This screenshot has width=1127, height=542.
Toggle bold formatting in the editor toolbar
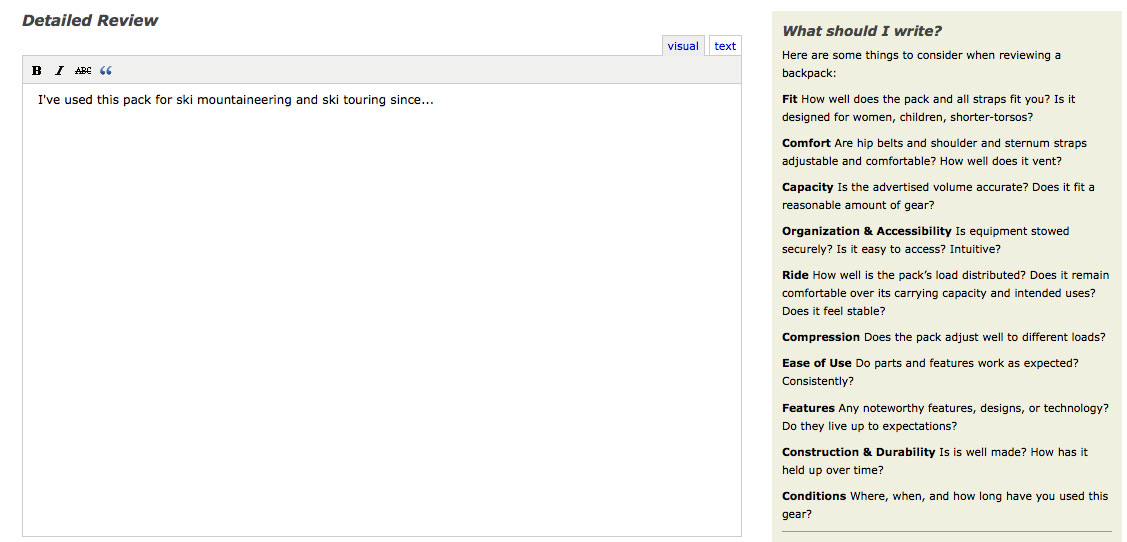coord(37,70)
